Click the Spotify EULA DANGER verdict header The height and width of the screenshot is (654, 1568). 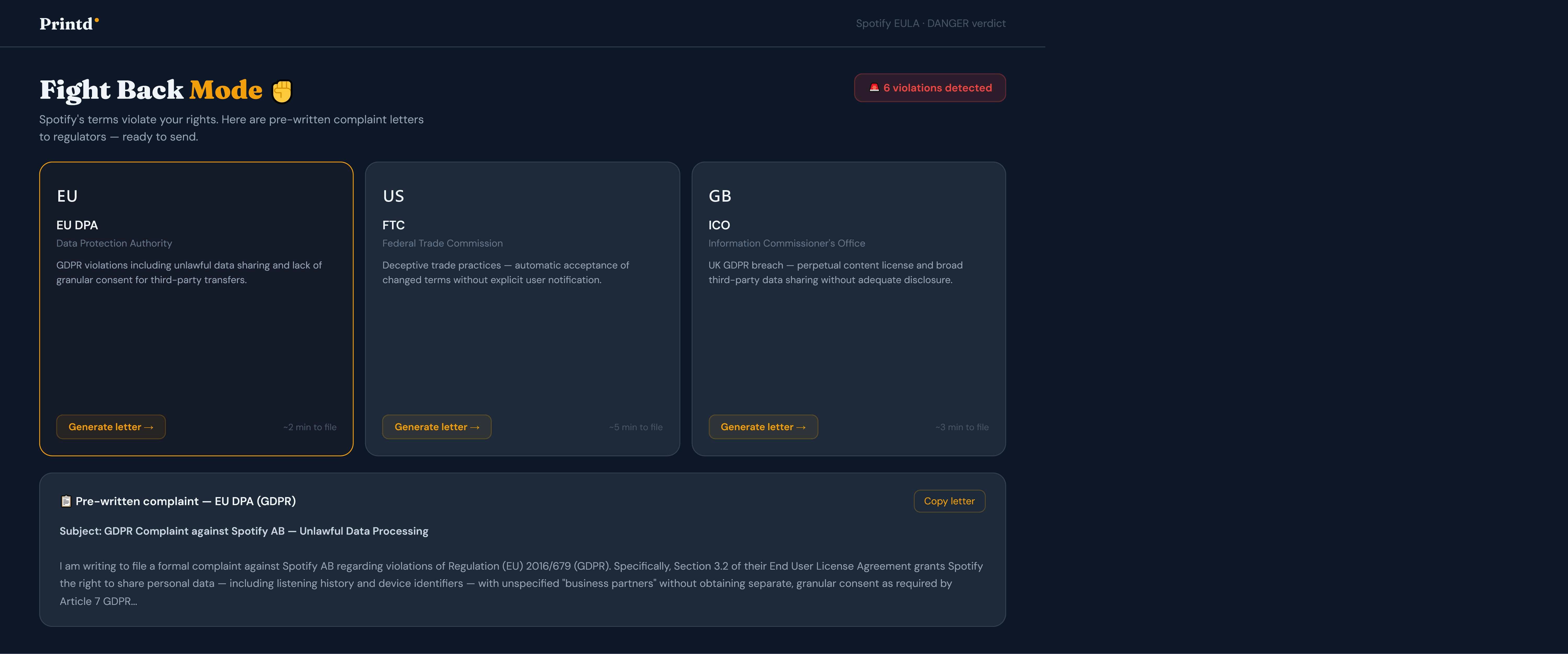pos(931,23)
